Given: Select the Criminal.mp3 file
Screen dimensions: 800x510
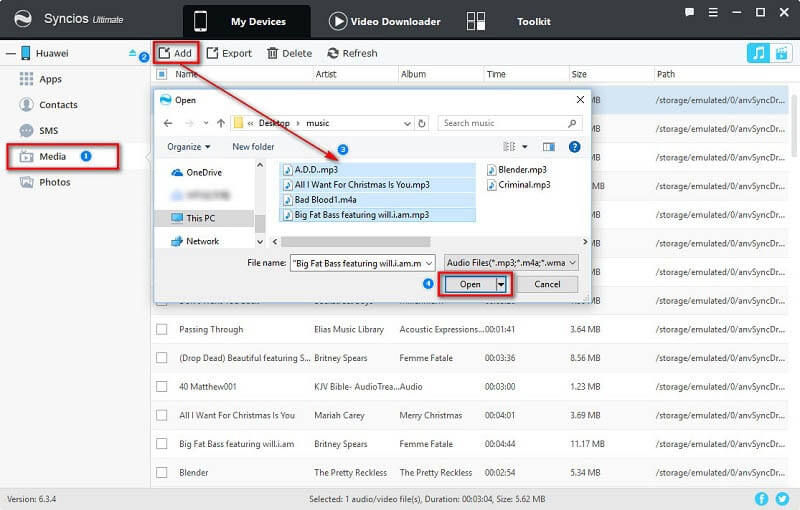Looking at the screenshot, I should (x=519, y=185).
